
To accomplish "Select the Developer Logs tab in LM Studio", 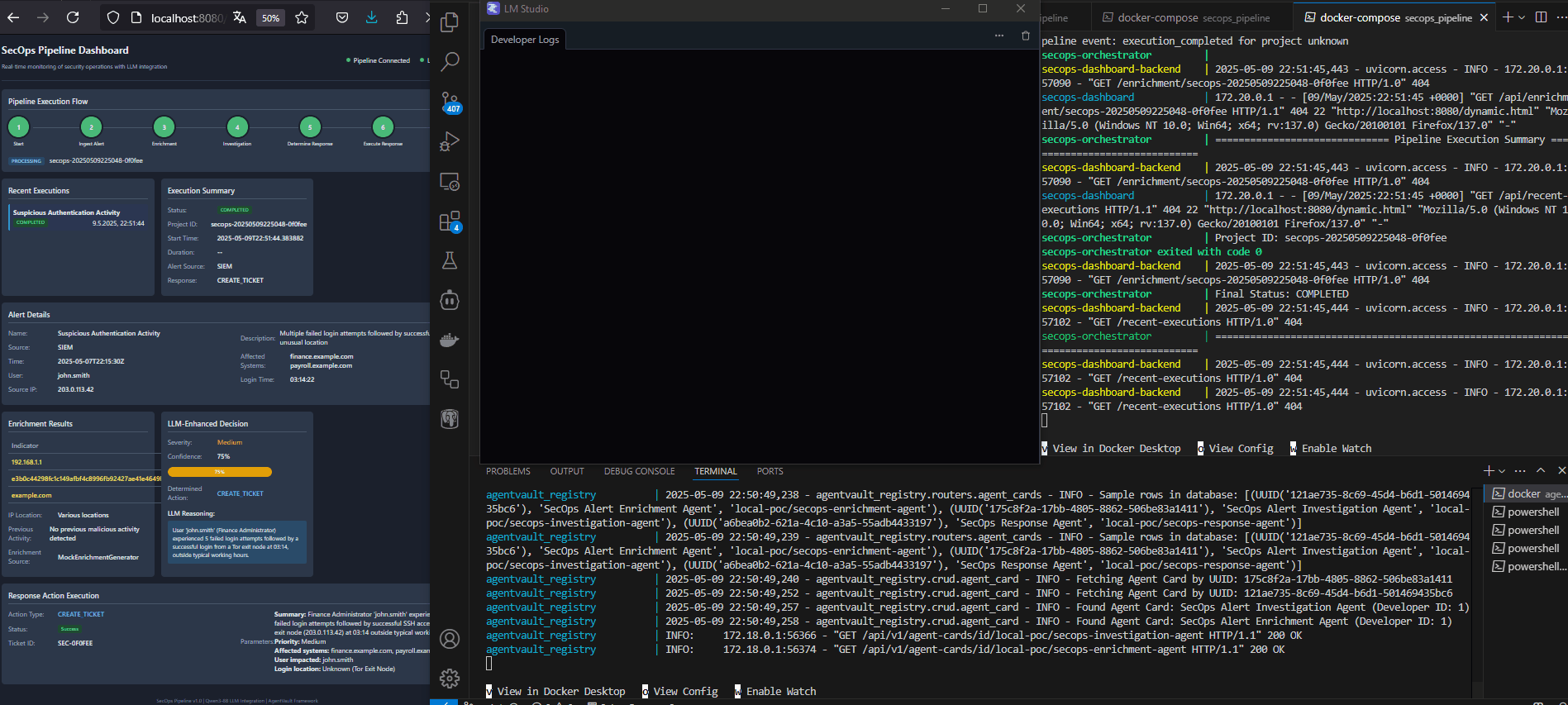I will point(525,40).
